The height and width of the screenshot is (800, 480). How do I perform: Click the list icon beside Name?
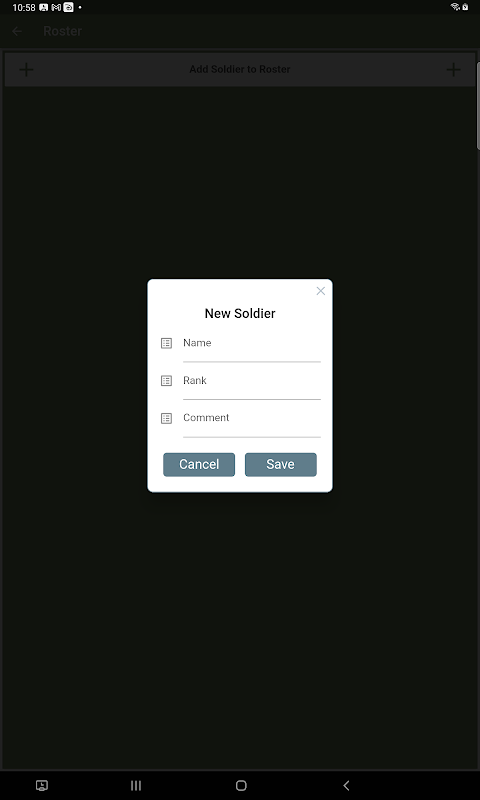[166, 343]
